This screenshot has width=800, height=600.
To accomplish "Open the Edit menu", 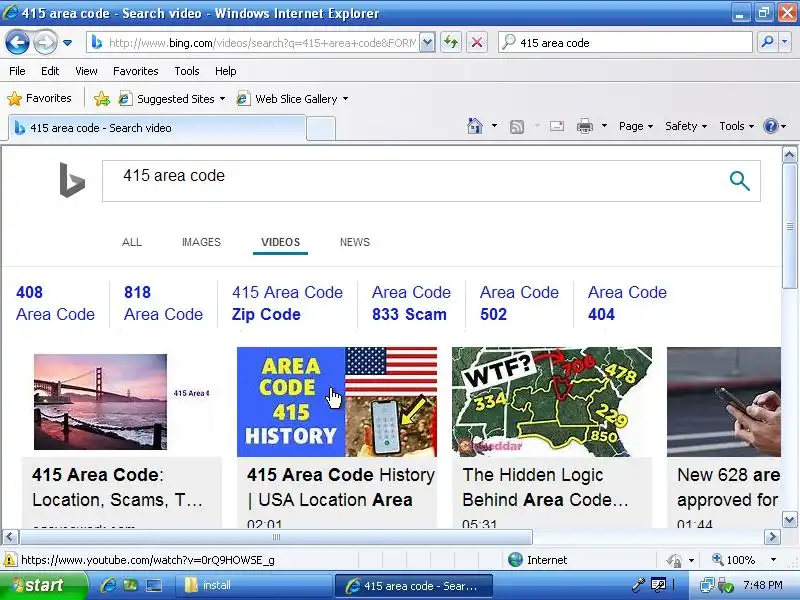I will [50, 71].
